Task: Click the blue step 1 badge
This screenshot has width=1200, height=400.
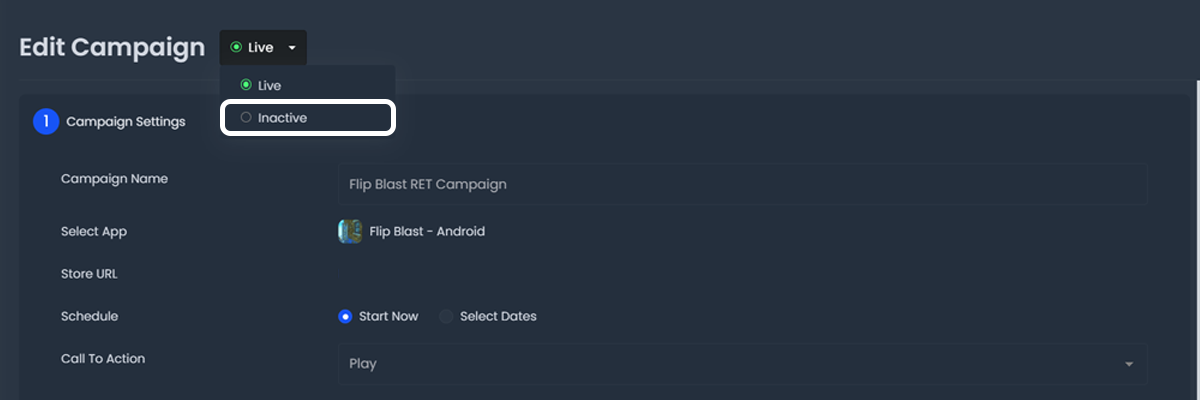Action: click(x=46, y=122)
